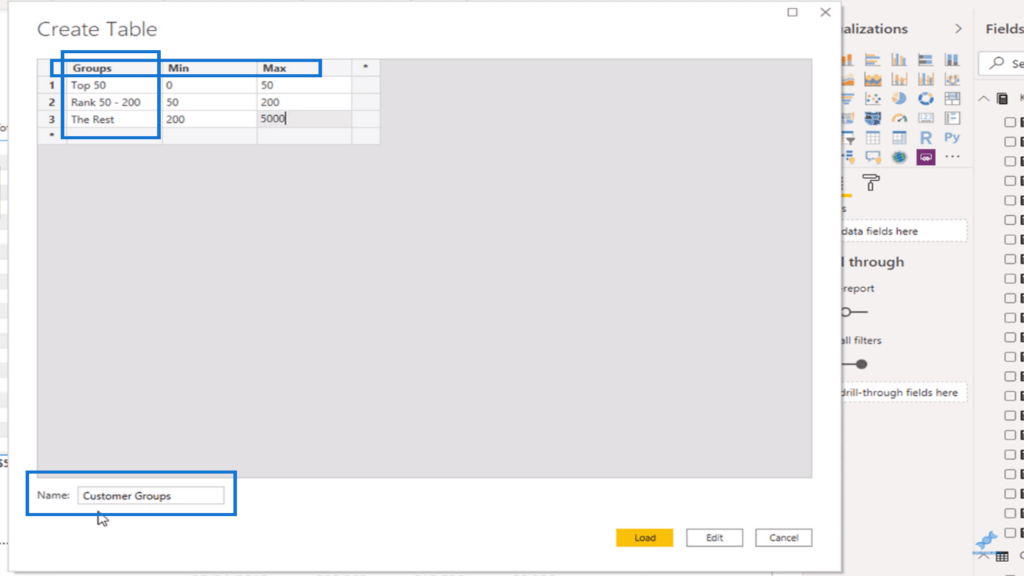
Task: Collapse the Visualizations pane chevron
Action: click(x=958, y=29)
